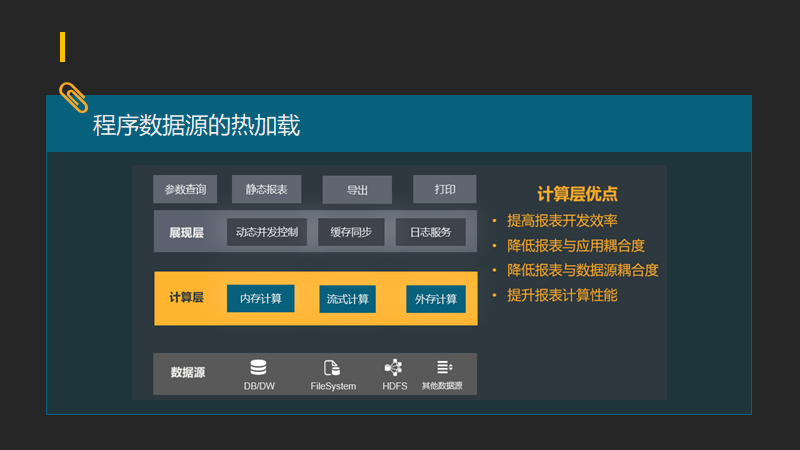Click bullet 提高报表开发效率

(x=562, y=221)
